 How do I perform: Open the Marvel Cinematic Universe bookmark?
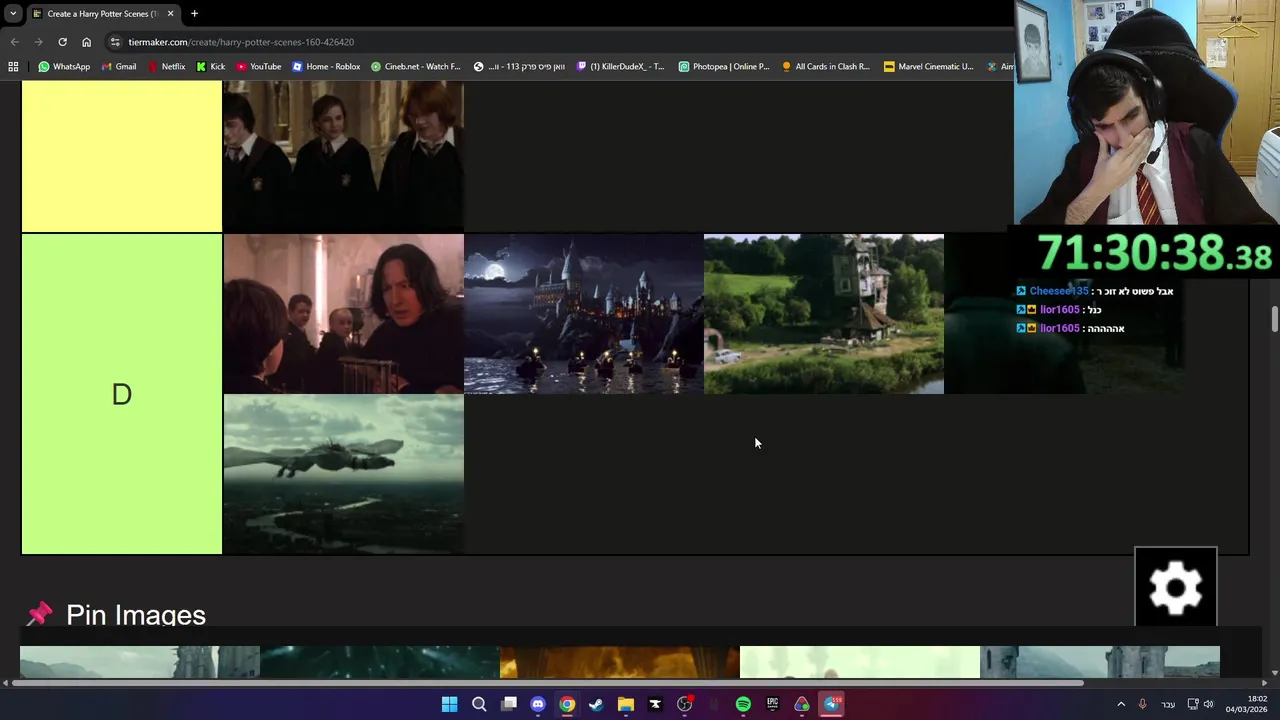pyautogui.click(x=929, y=67)
